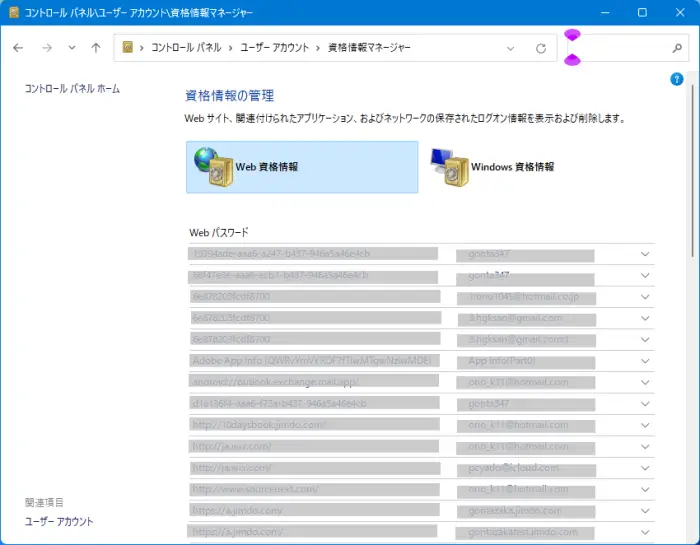Click the Adobe App Info entry text

click(312, 361)
